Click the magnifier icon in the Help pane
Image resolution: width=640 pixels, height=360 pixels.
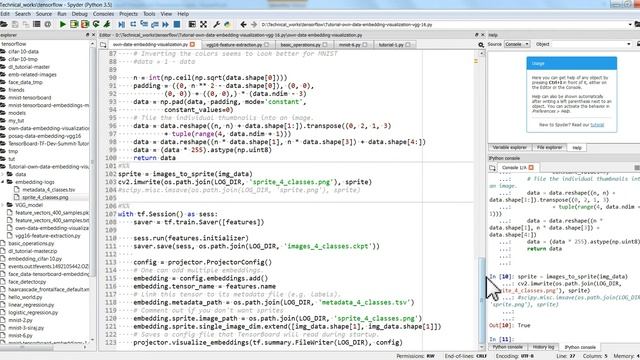[x=481, y=44]
